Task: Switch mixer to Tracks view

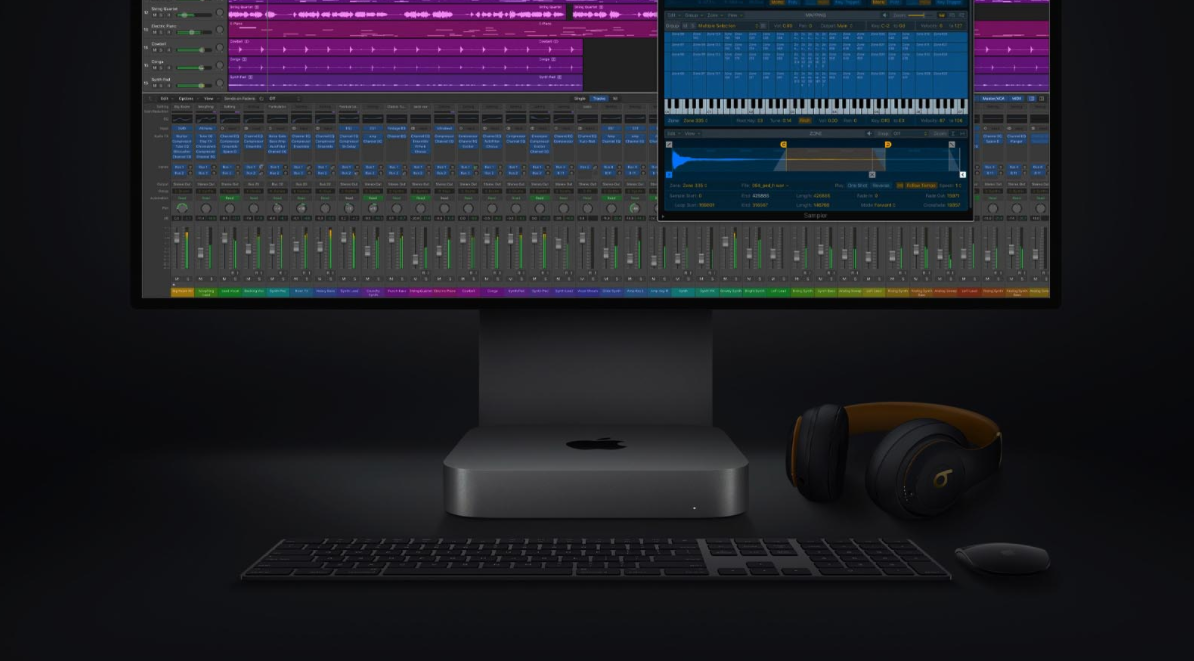Action: [x=598, y=99]
